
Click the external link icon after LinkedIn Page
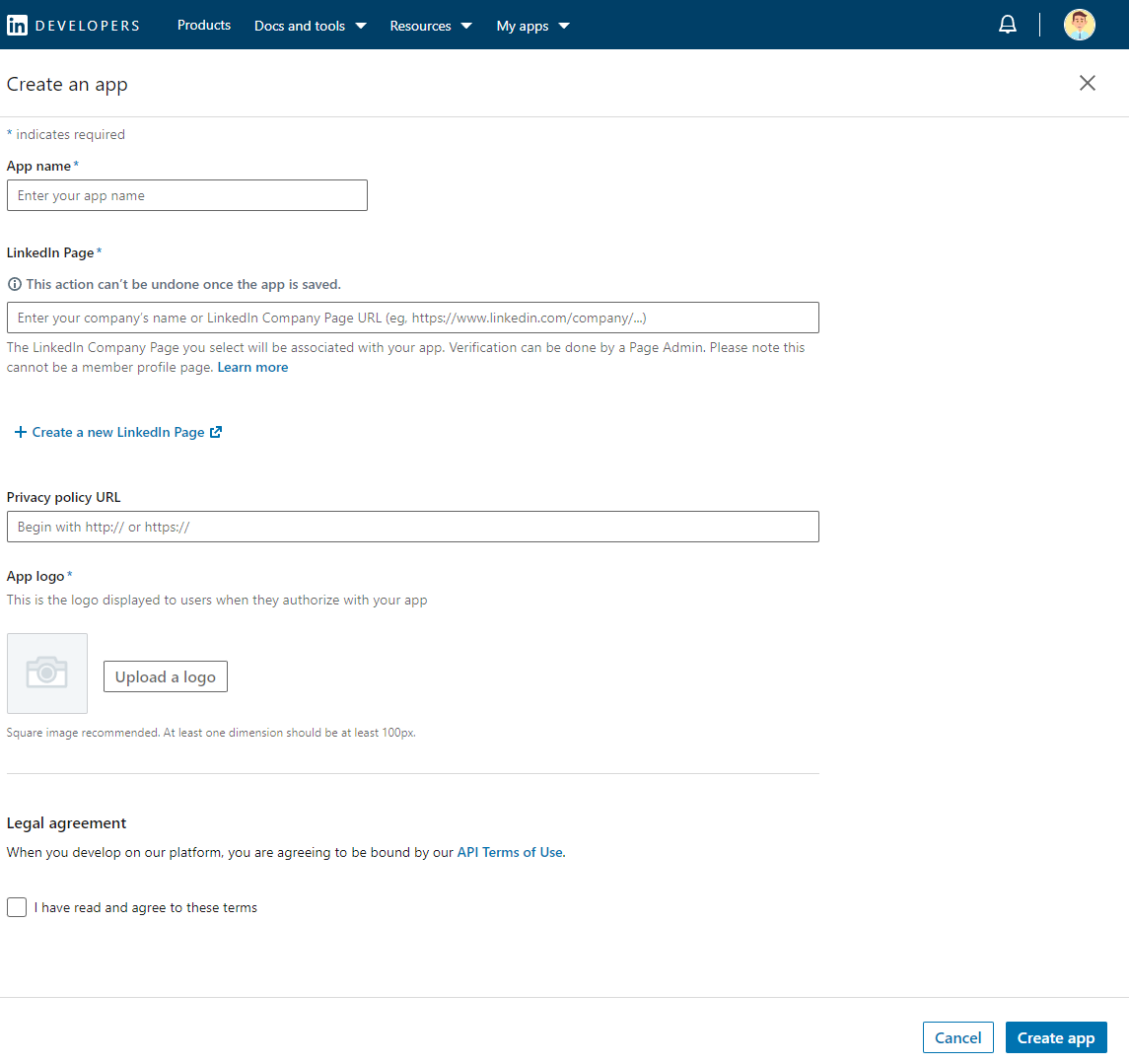pyautogui.click(x=216, y=432)
